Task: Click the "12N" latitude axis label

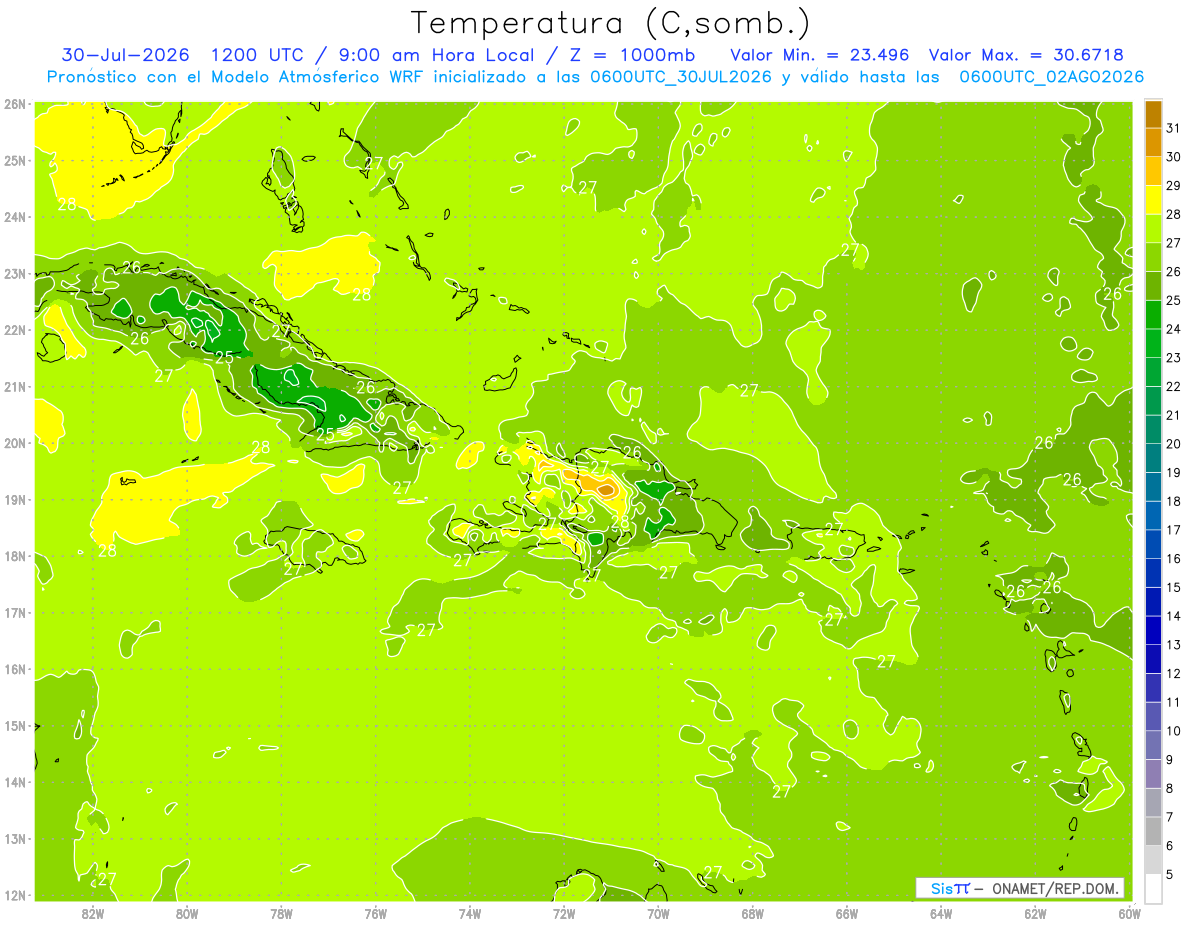Action: (15, 895)
